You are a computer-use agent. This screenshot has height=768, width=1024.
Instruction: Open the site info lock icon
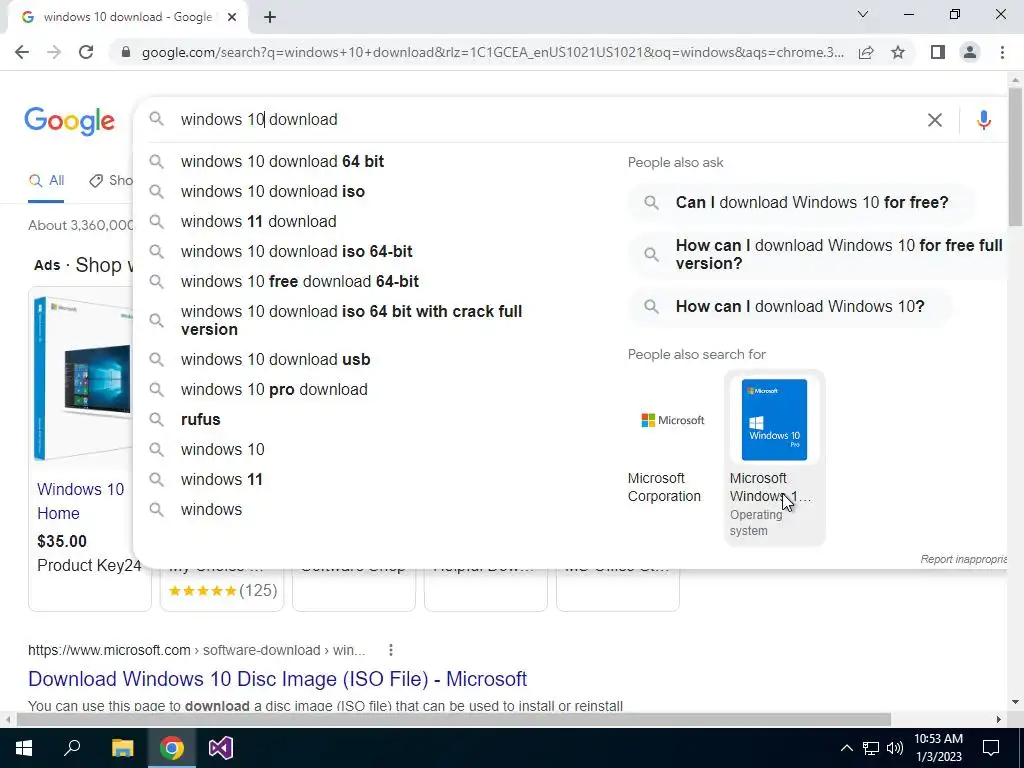click(126, 52)
